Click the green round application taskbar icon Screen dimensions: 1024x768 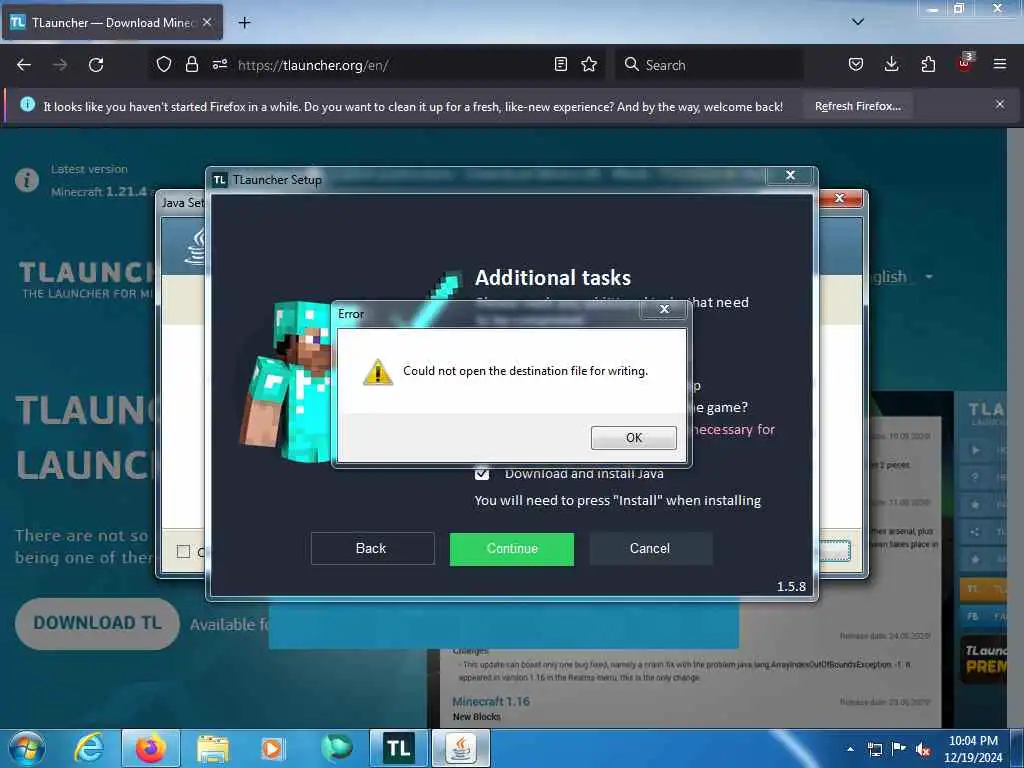tap(336, 748)
